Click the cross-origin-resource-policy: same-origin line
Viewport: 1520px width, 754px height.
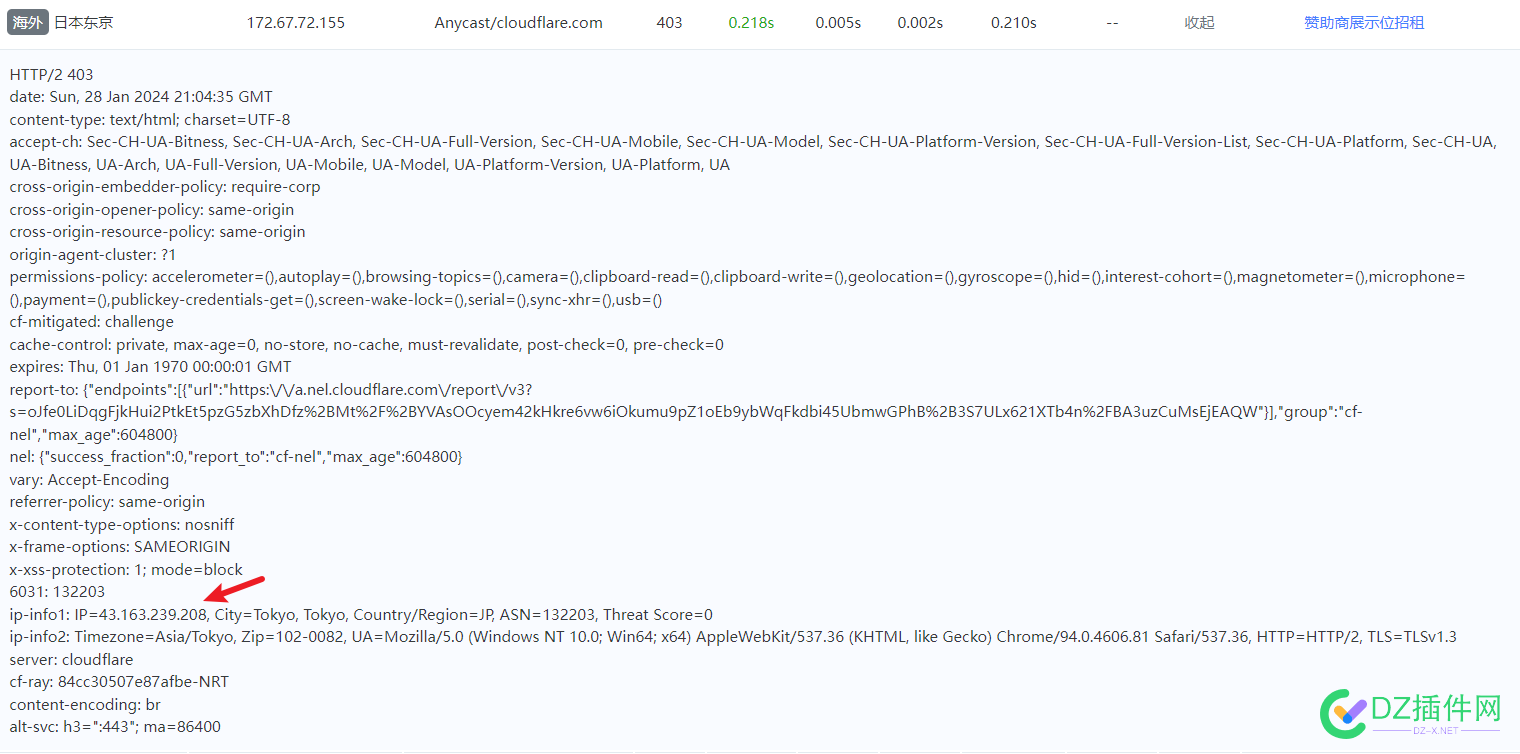click(x=158, y=232)
